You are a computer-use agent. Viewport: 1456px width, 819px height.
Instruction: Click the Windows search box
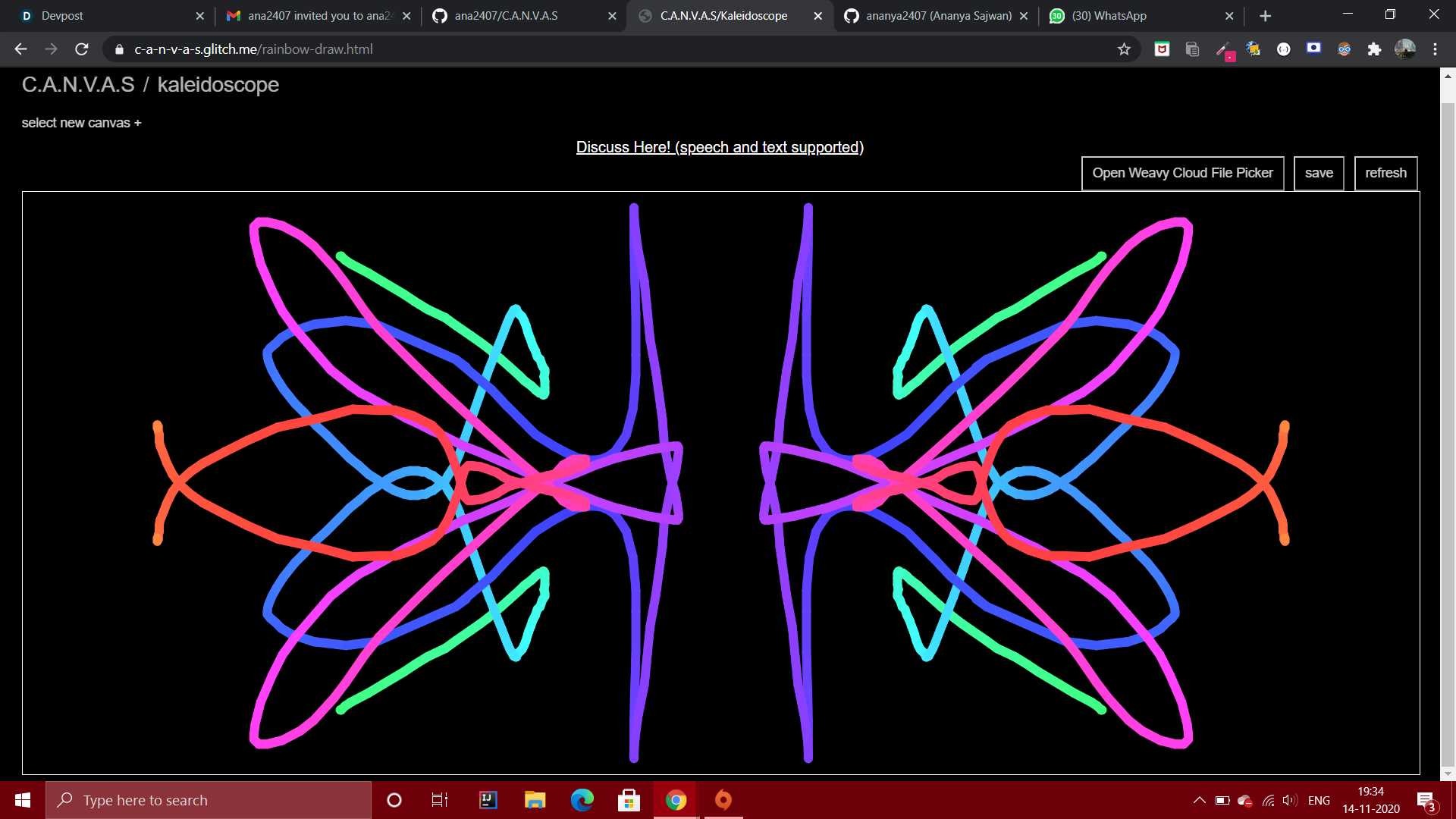[209, 800]
